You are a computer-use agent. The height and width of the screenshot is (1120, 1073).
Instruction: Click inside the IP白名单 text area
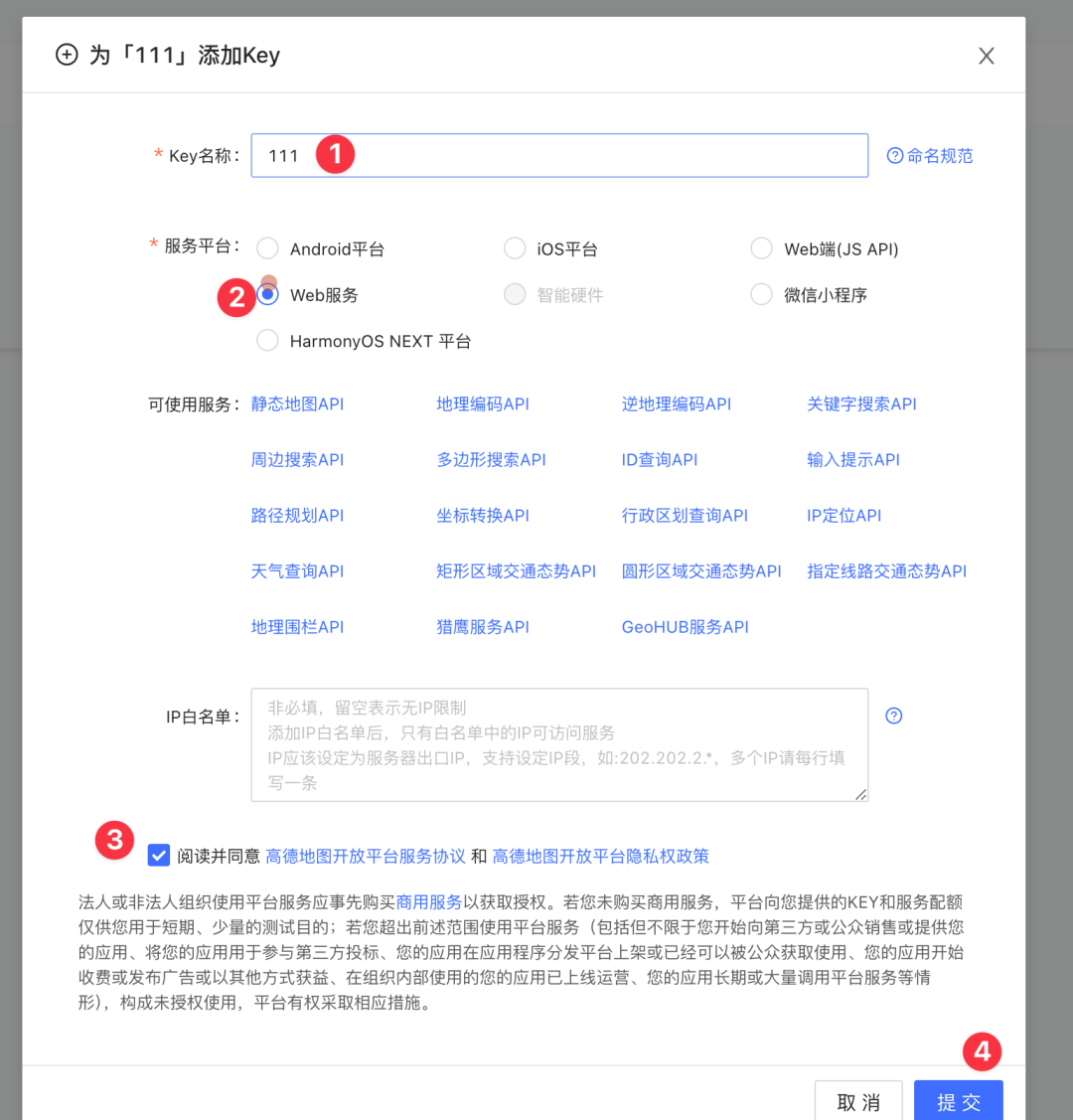[559, 744]
